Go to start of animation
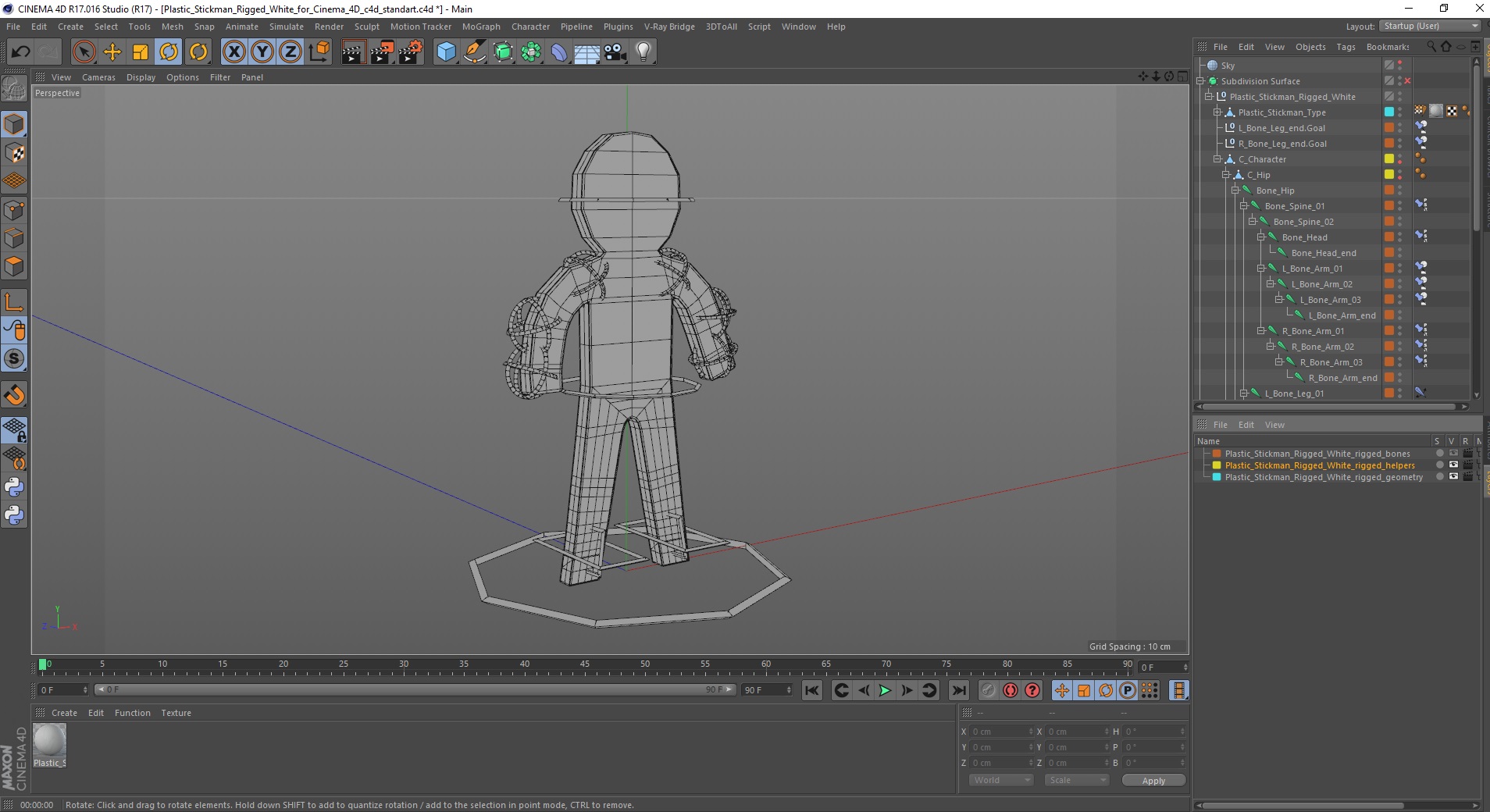 pyautogui.click(x=812, y=690)
